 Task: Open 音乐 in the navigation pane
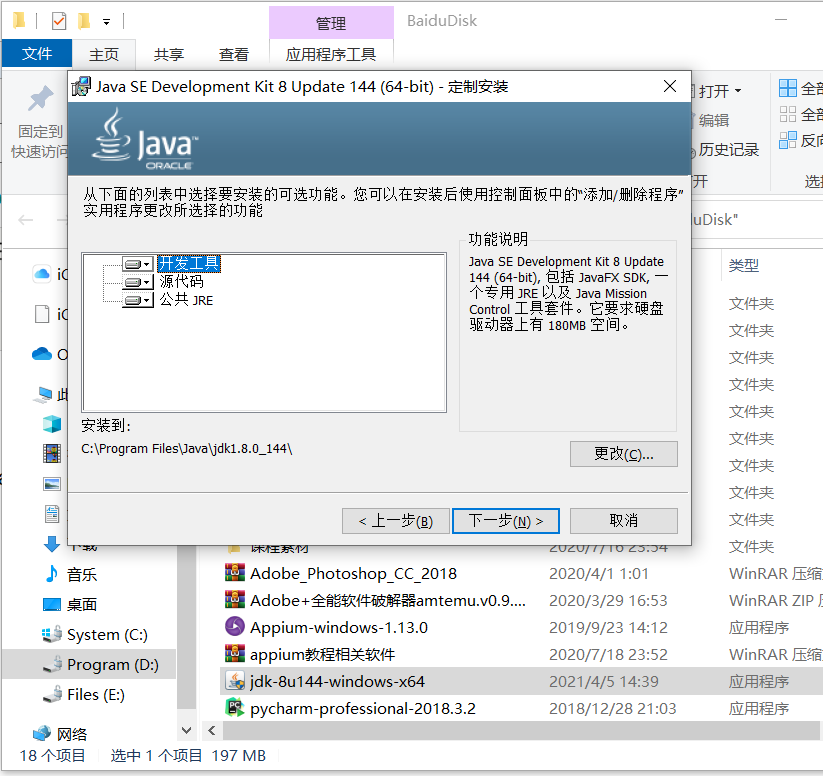[82, 574]
